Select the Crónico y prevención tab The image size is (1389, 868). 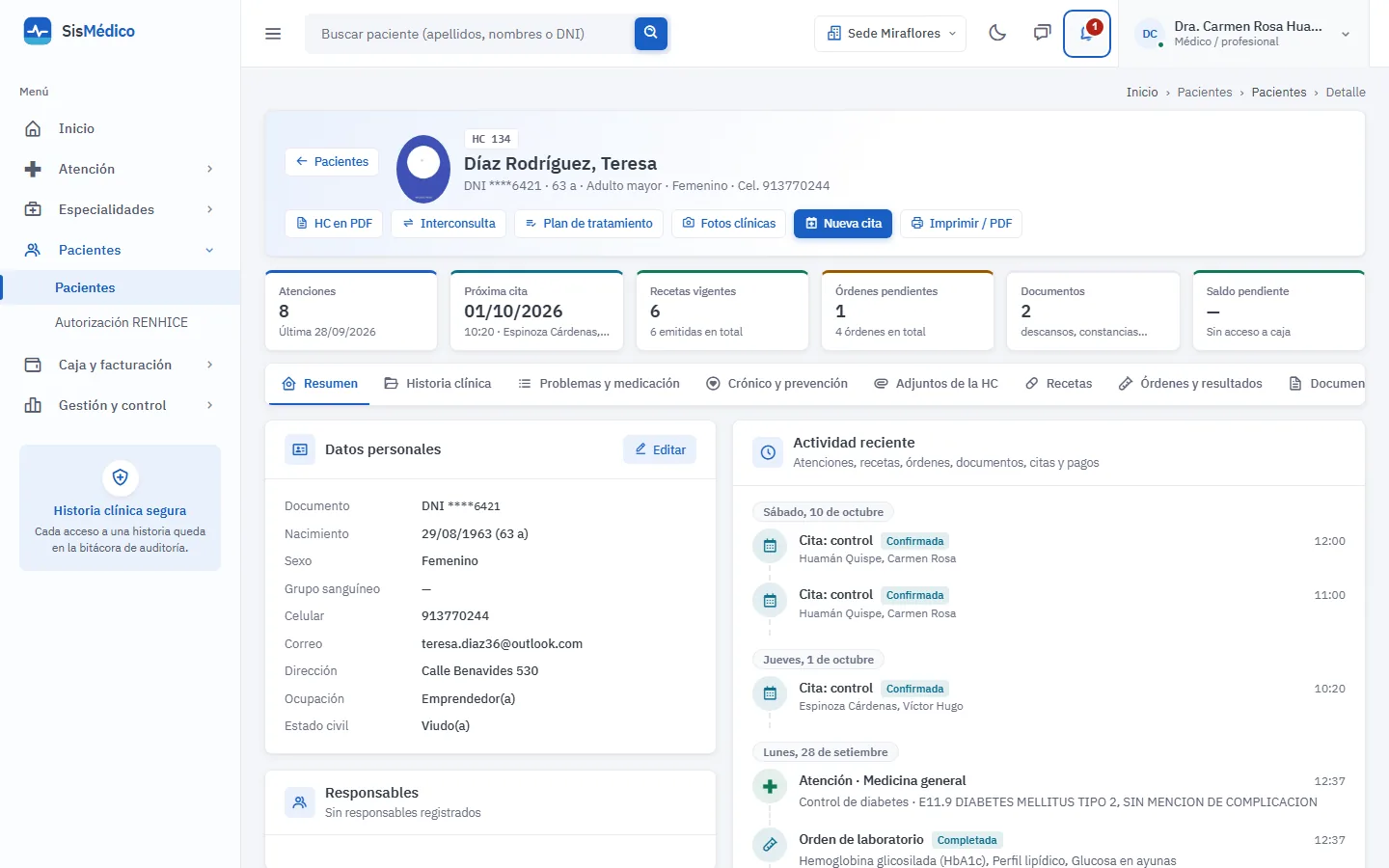pos(777,384)
